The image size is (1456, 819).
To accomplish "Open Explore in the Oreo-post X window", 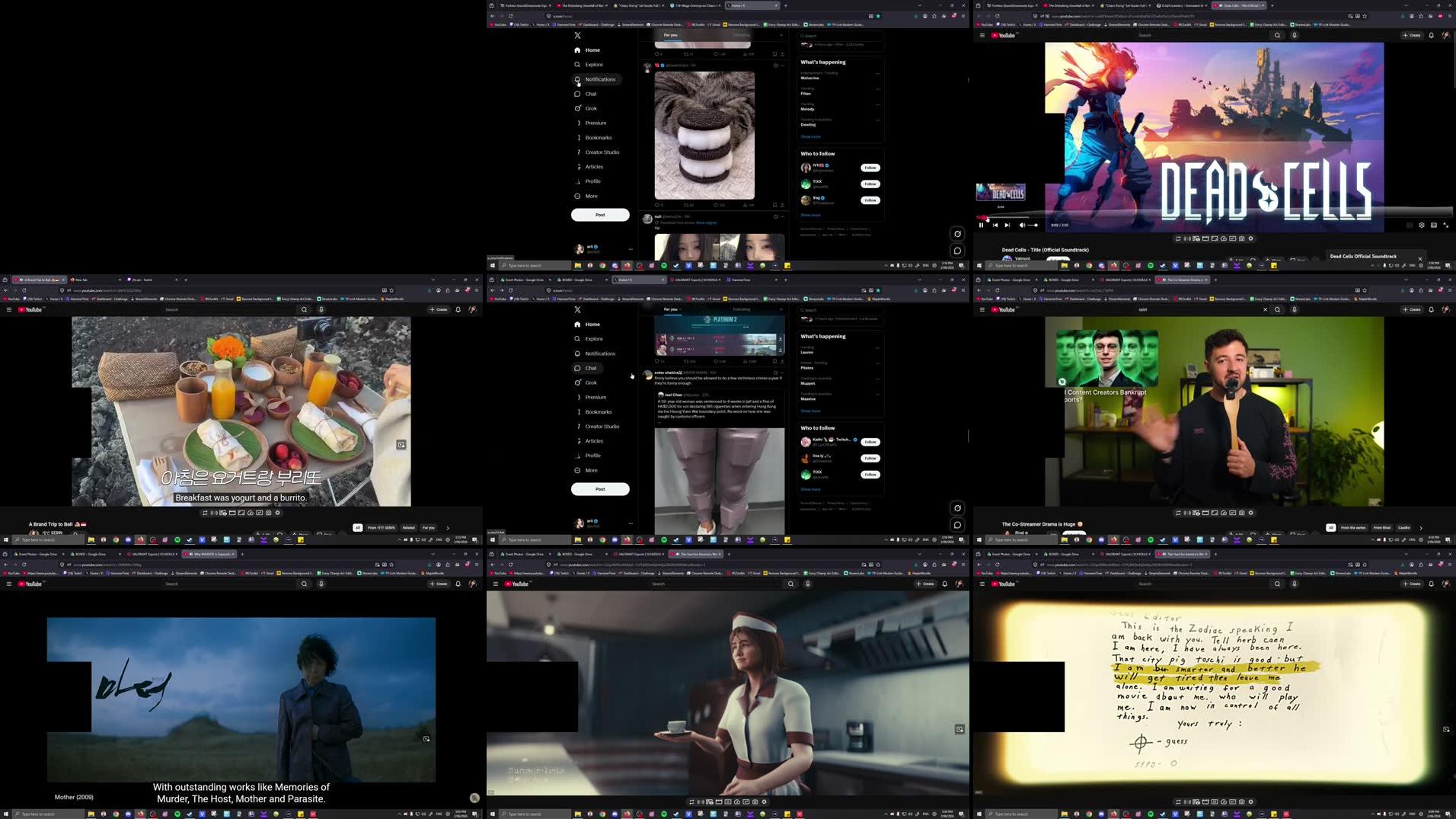I will click(588, 65).
